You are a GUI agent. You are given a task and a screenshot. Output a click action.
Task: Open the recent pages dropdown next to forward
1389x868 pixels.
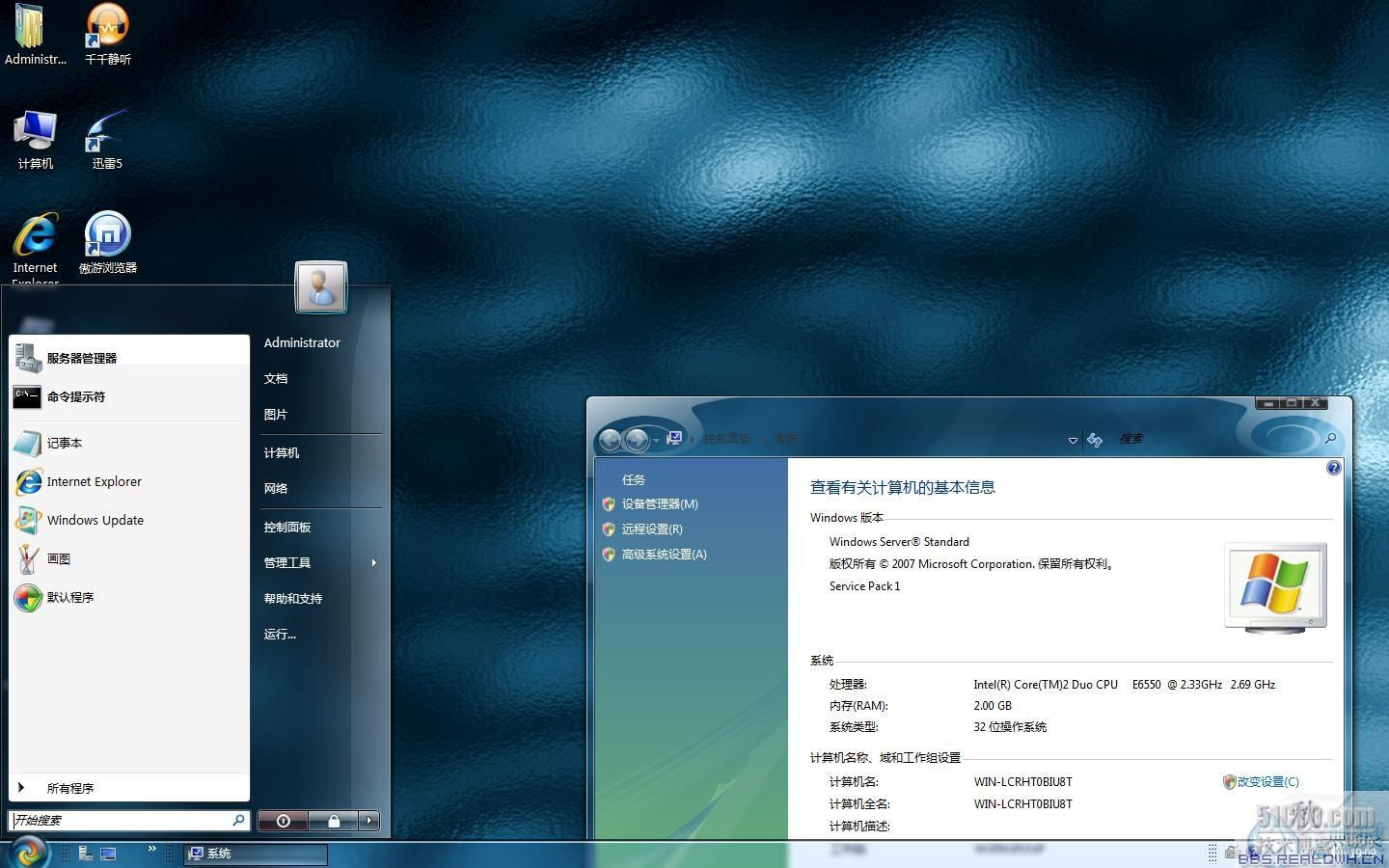(657, 441)
